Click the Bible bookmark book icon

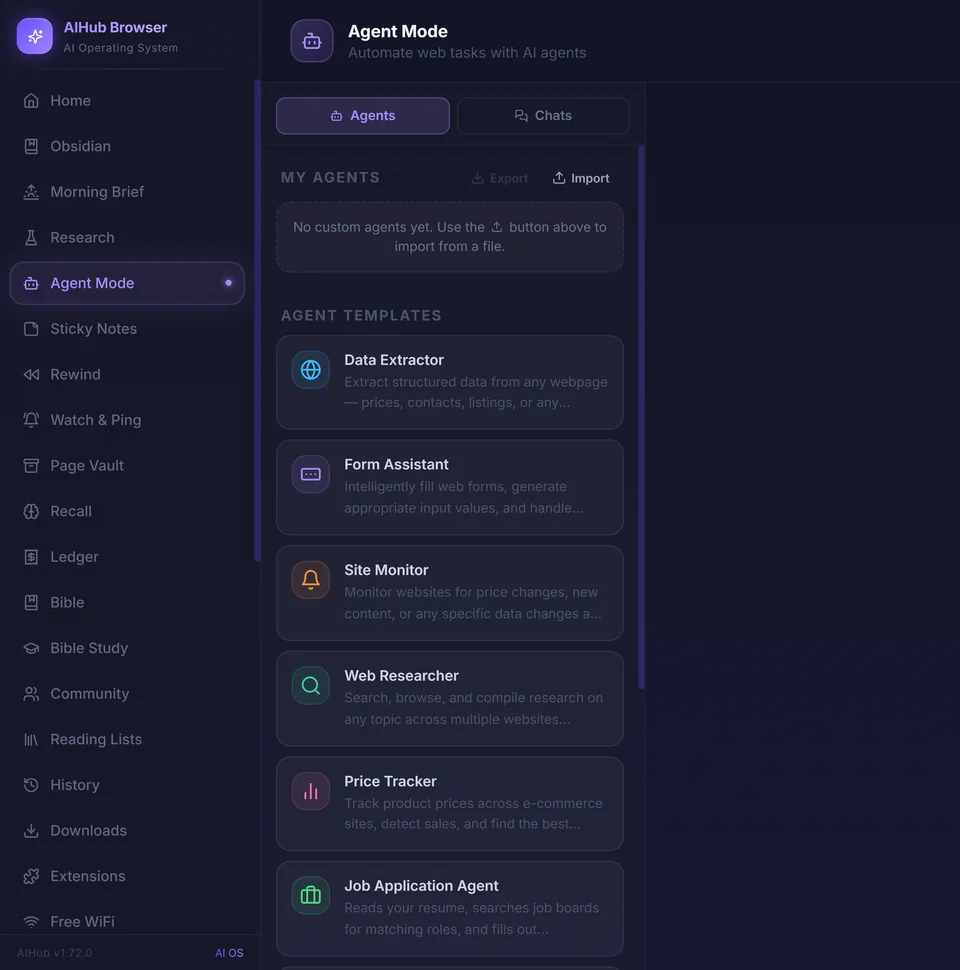(x=31, y=603)
